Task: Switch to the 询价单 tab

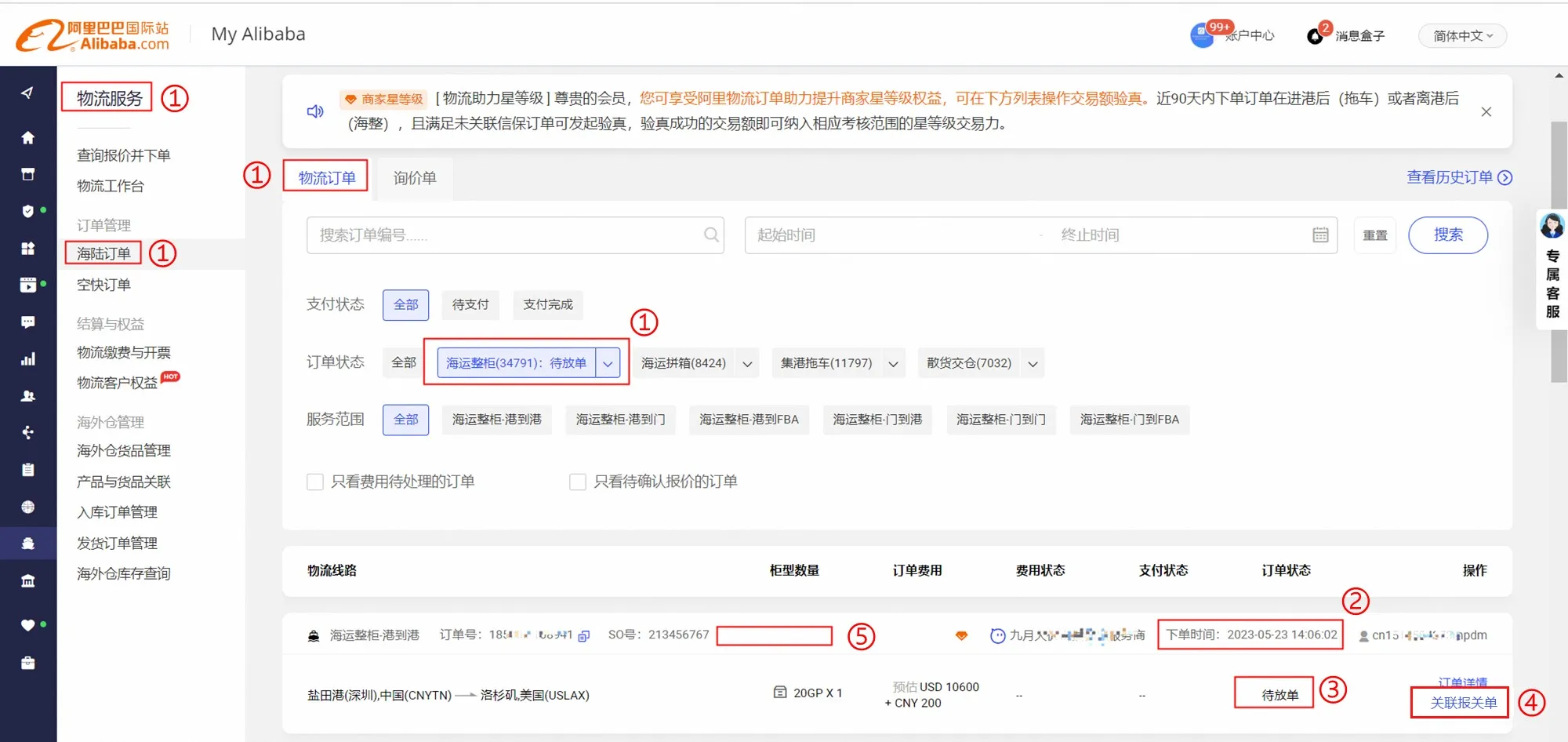Action: (415, 179)
